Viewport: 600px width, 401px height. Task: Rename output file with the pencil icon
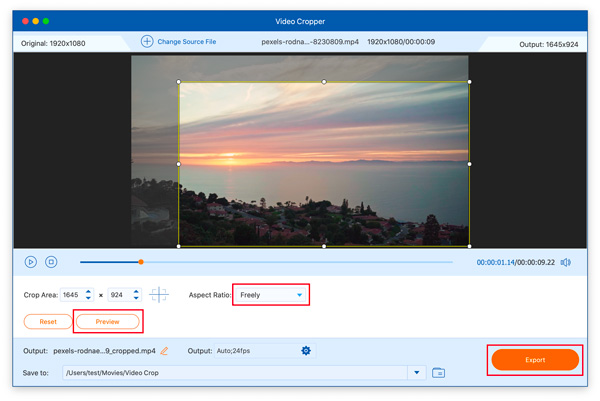(164, 351)
